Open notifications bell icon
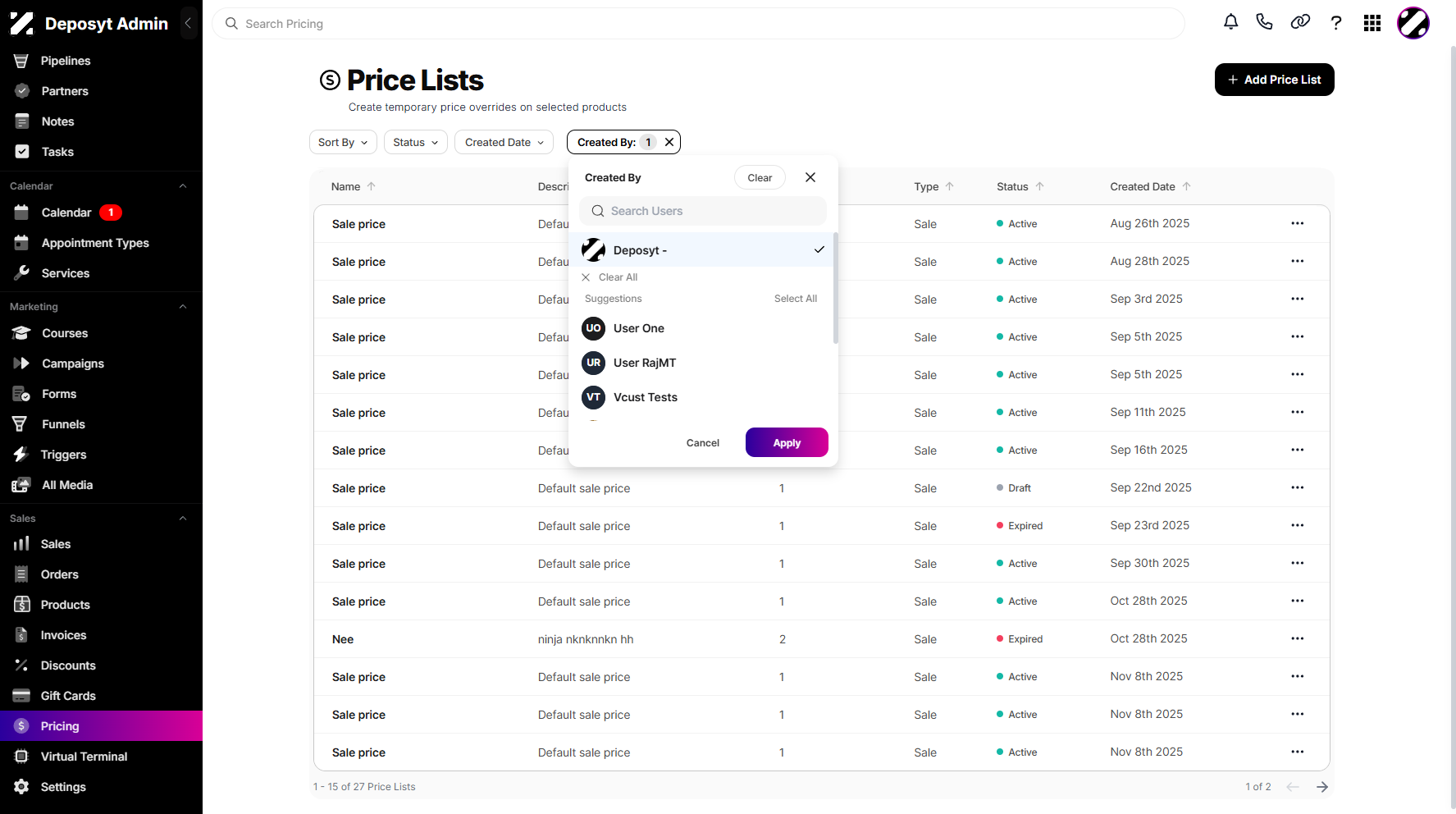 tap(1230, 22)
